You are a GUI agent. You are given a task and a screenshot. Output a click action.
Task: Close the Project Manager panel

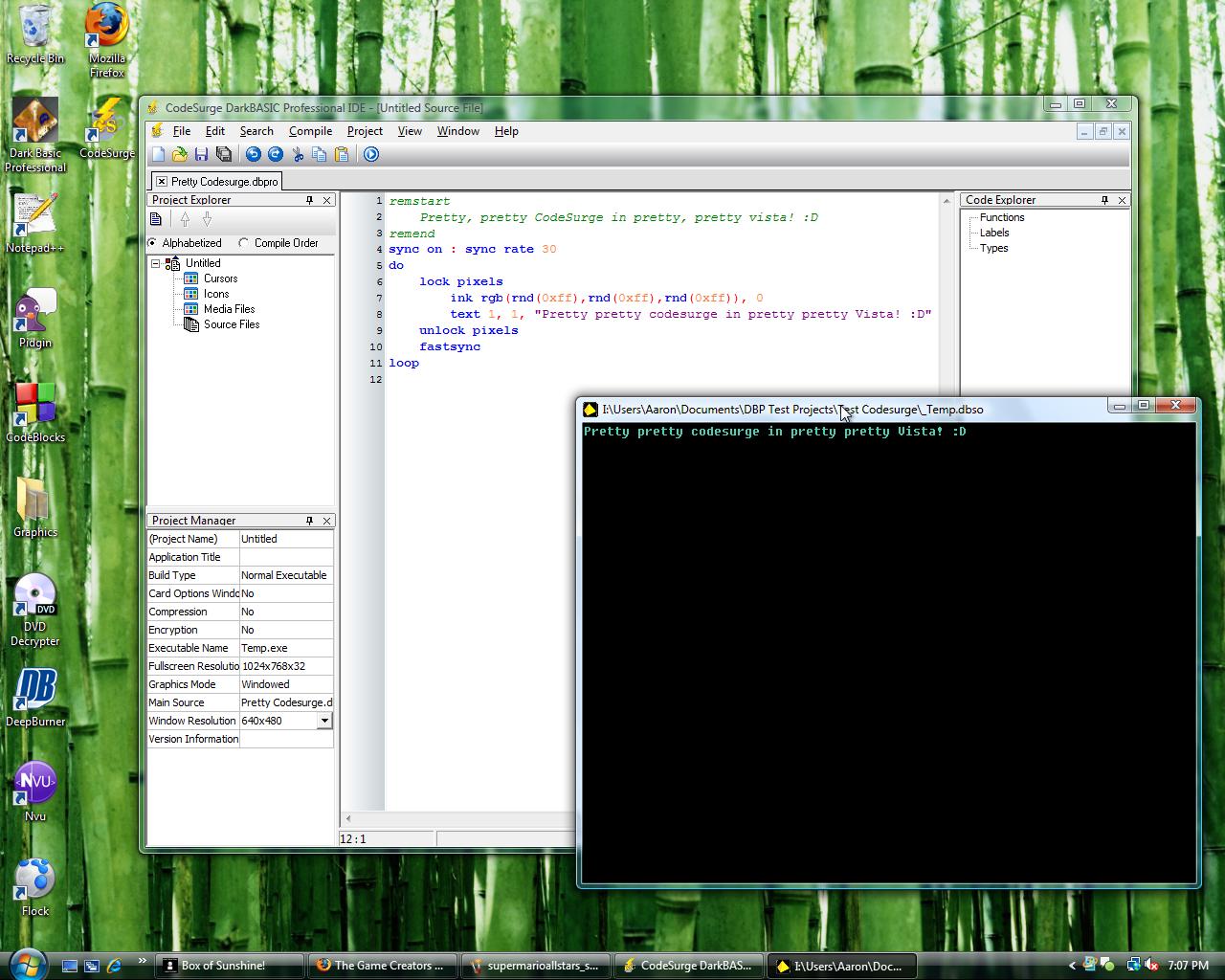[327, 521]
